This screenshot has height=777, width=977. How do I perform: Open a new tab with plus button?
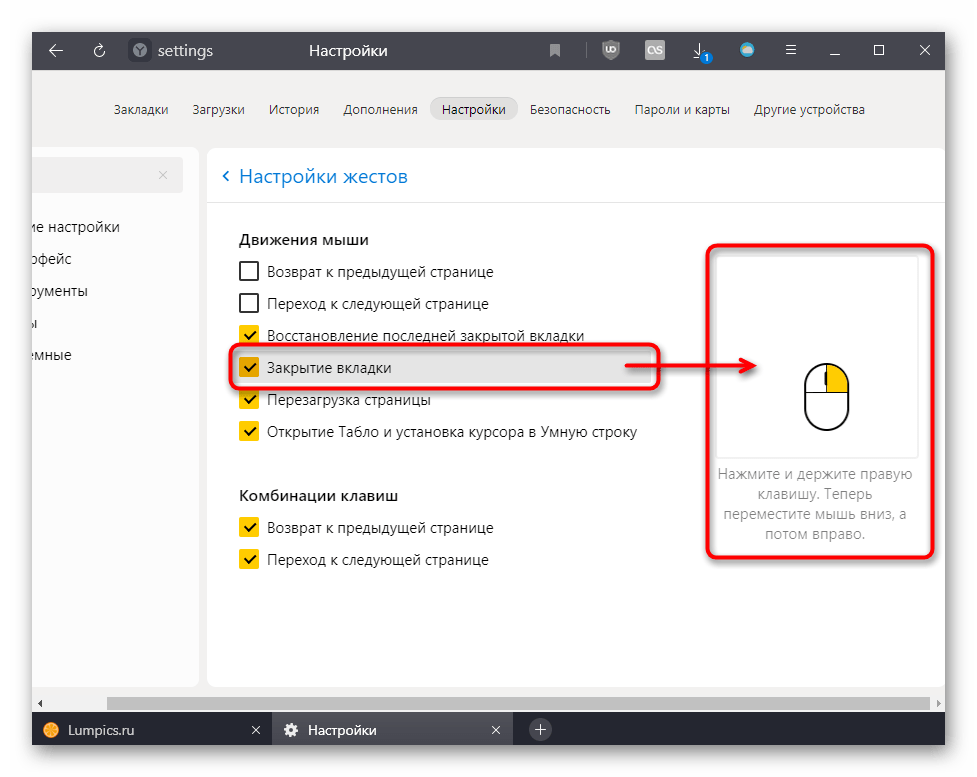(x=540, y=730)
